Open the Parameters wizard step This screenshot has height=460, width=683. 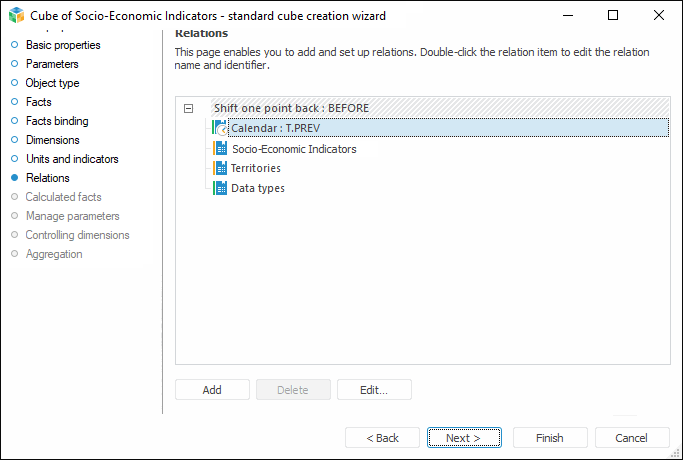[52, 64]
